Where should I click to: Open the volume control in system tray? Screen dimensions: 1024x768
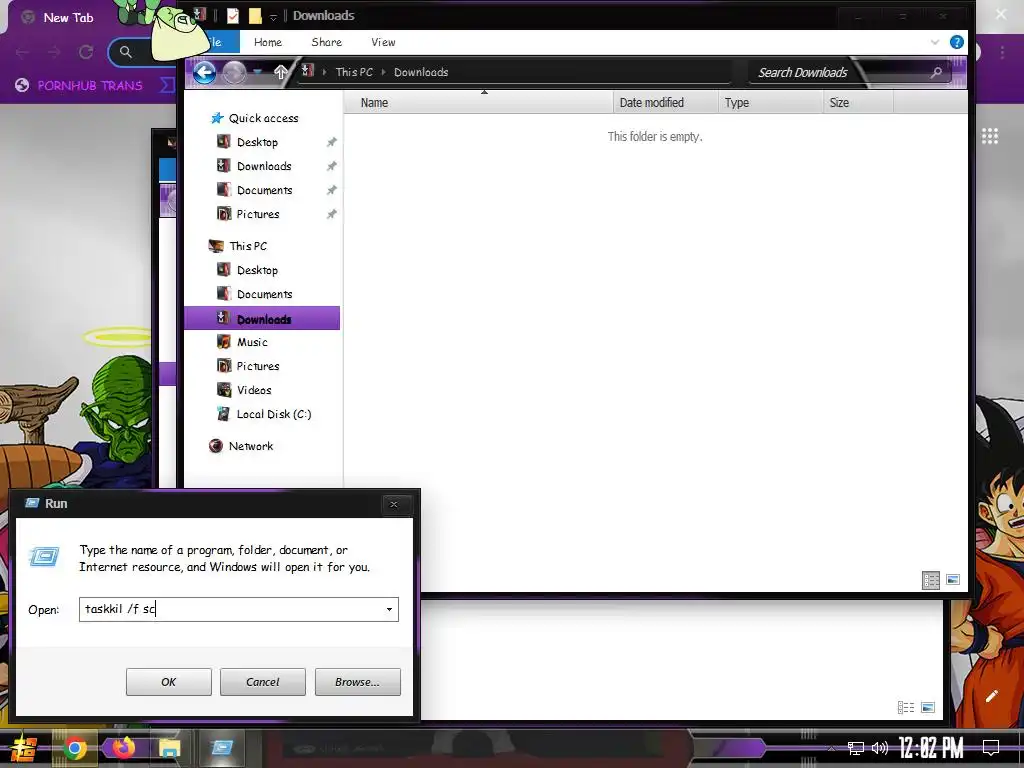click(880, 748)
